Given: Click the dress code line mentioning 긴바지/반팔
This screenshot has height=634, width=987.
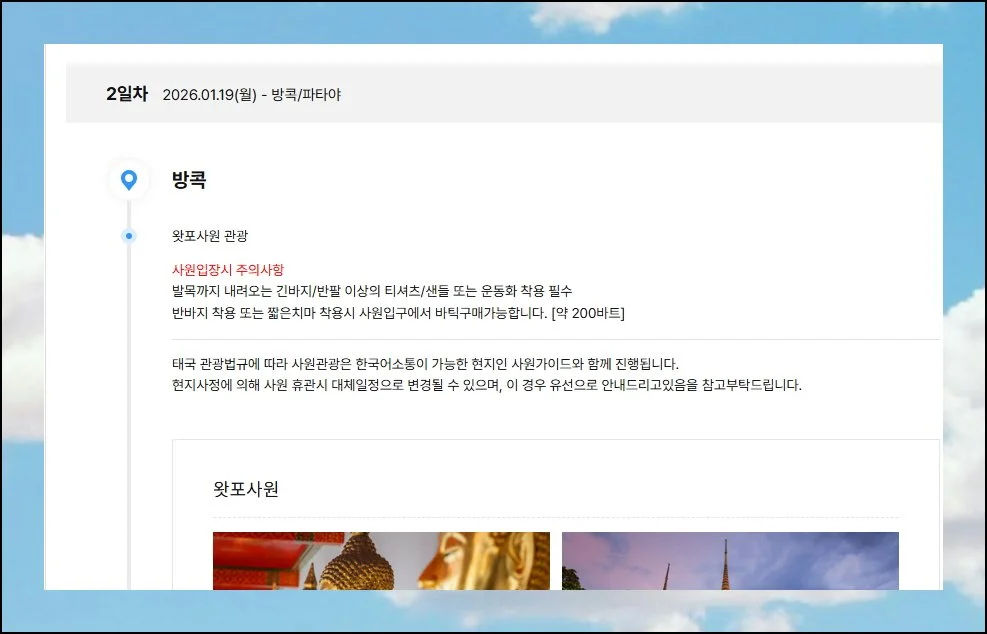Looking at the screenshot, I should (372, 291).
